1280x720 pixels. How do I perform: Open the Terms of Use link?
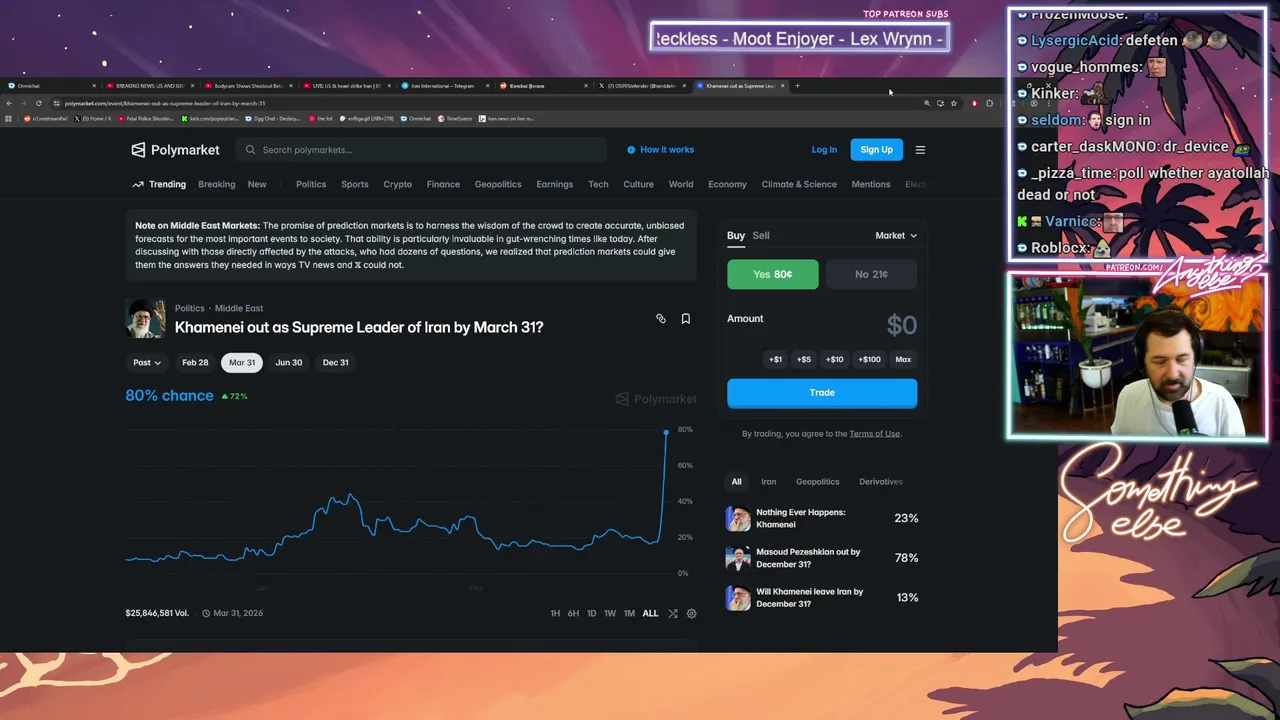tap(875, 434)
